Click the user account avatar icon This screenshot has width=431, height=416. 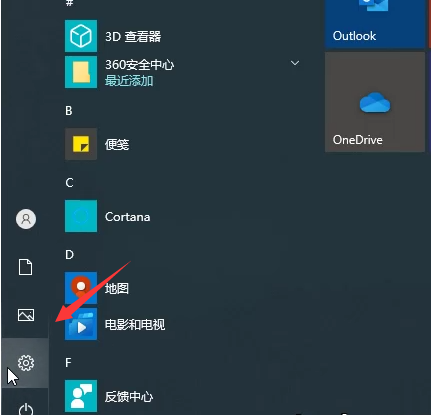[26, 219]
